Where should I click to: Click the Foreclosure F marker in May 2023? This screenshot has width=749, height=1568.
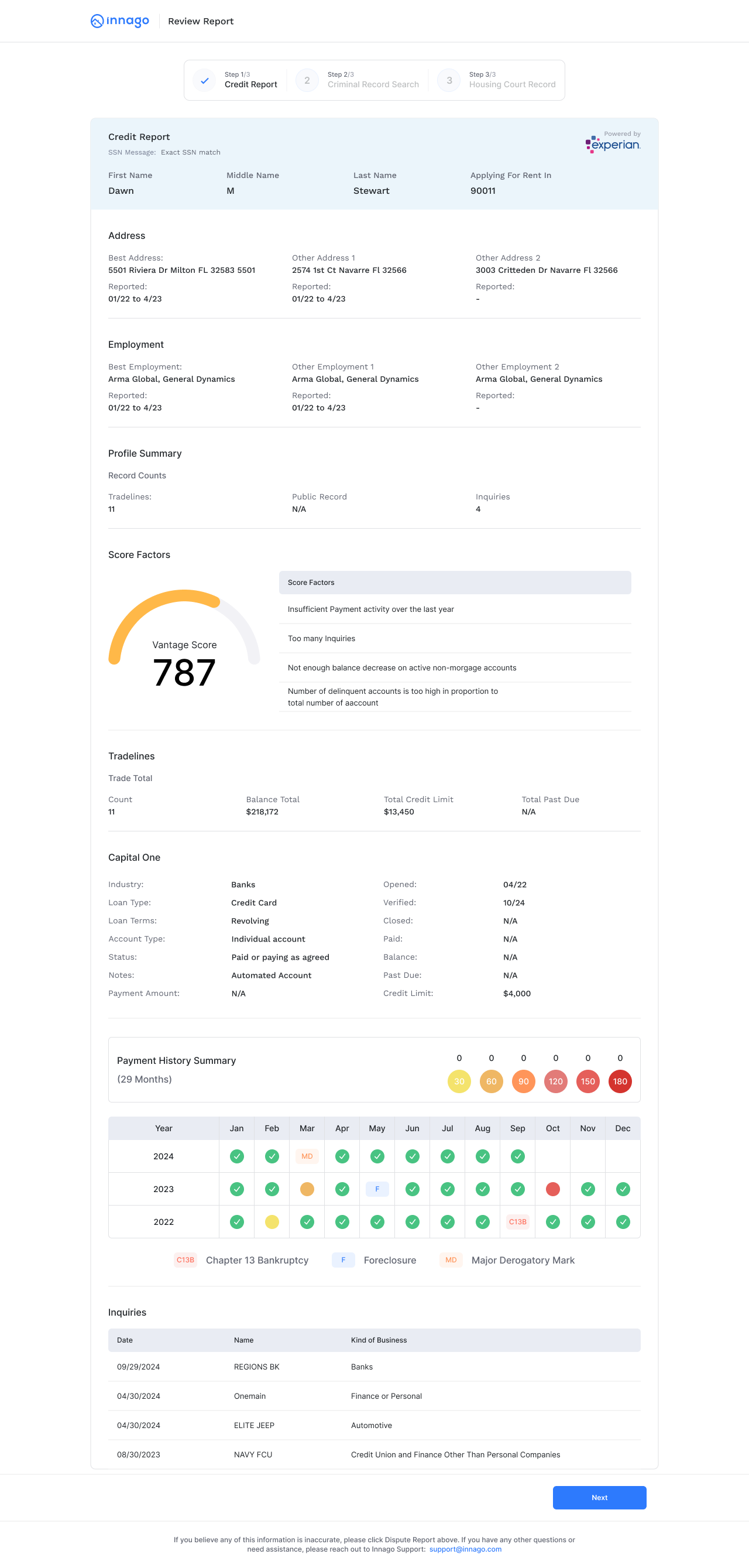377,1189
